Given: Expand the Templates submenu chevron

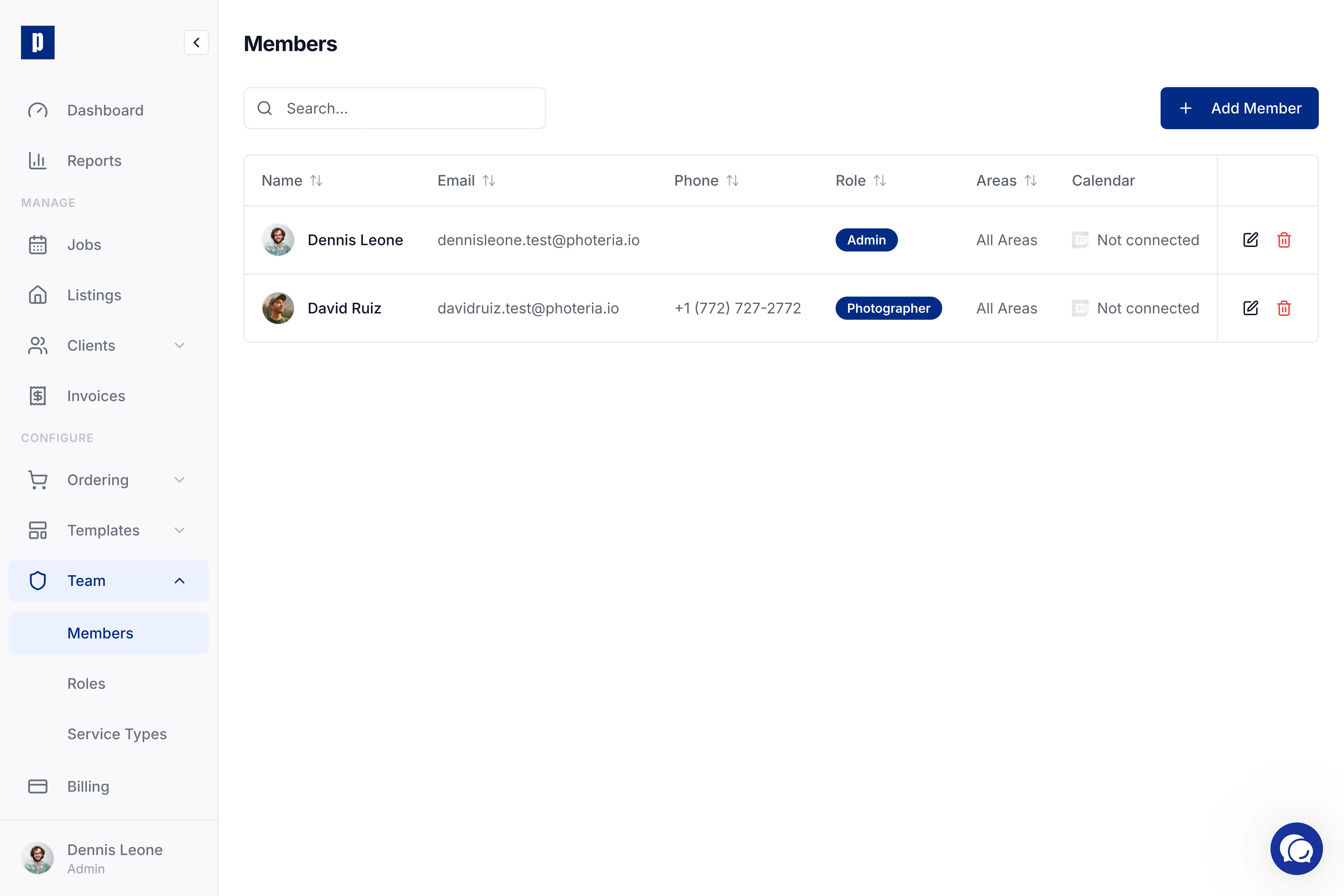Looking at the screenshot, I should click(x=179, y=530).
